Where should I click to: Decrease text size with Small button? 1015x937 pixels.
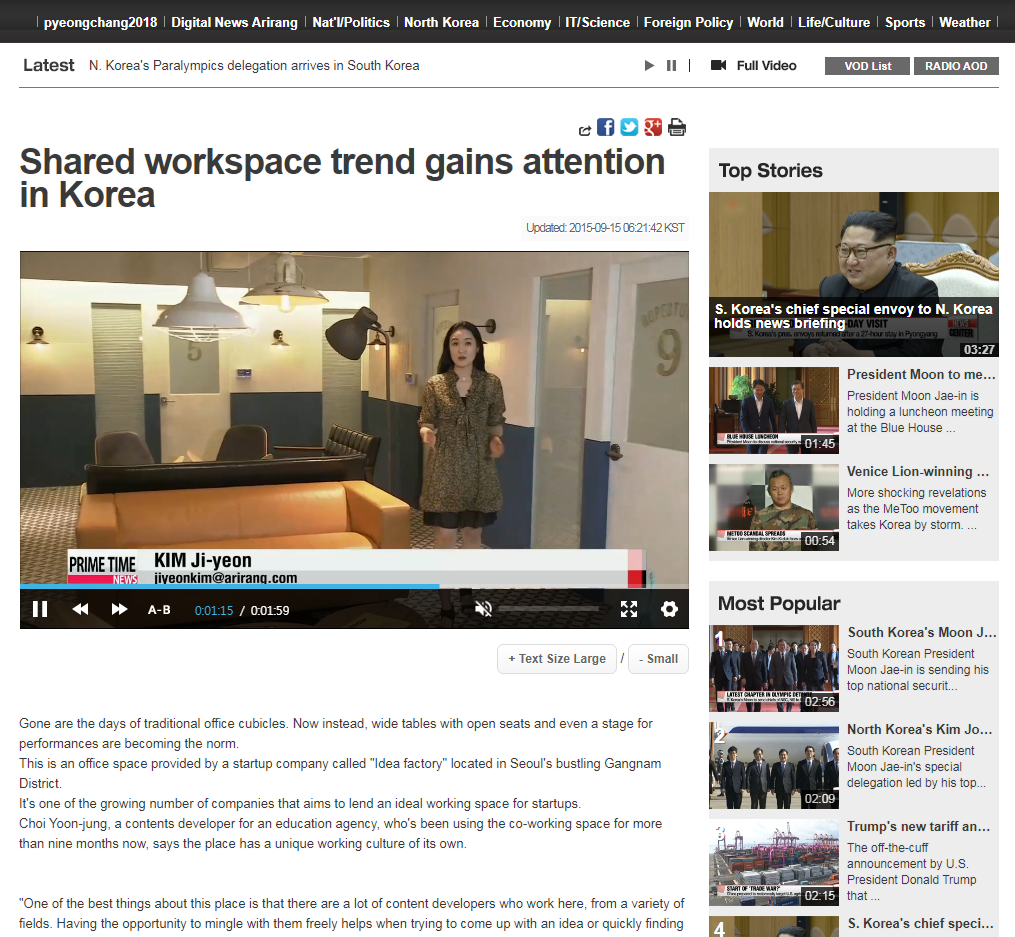click(658, 659)
